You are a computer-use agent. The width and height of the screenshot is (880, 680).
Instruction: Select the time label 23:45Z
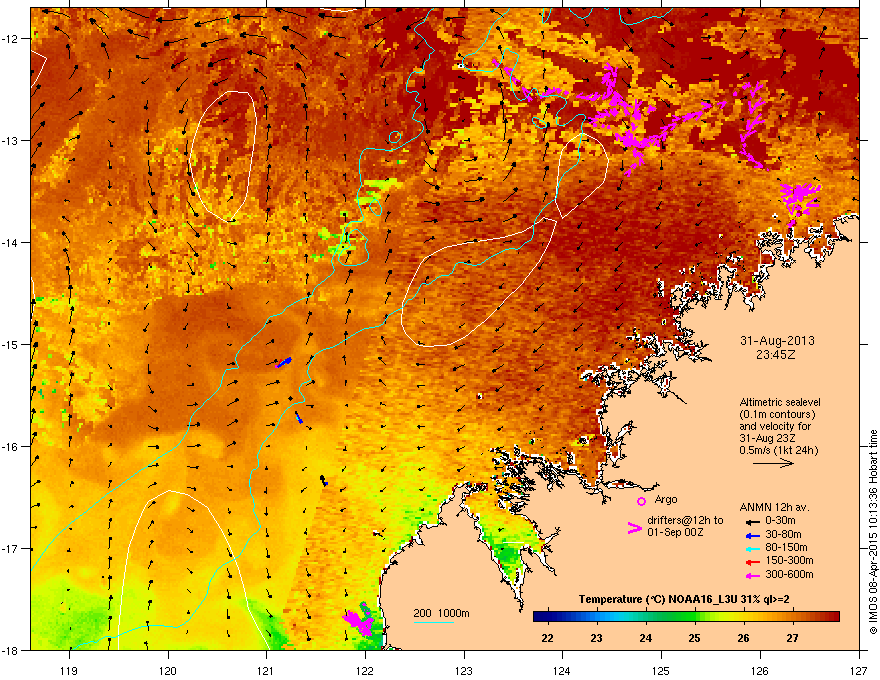776,355
